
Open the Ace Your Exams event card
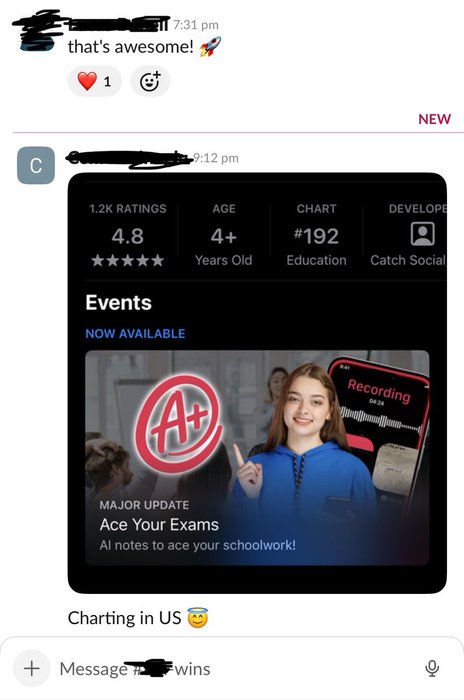[257, 458]
